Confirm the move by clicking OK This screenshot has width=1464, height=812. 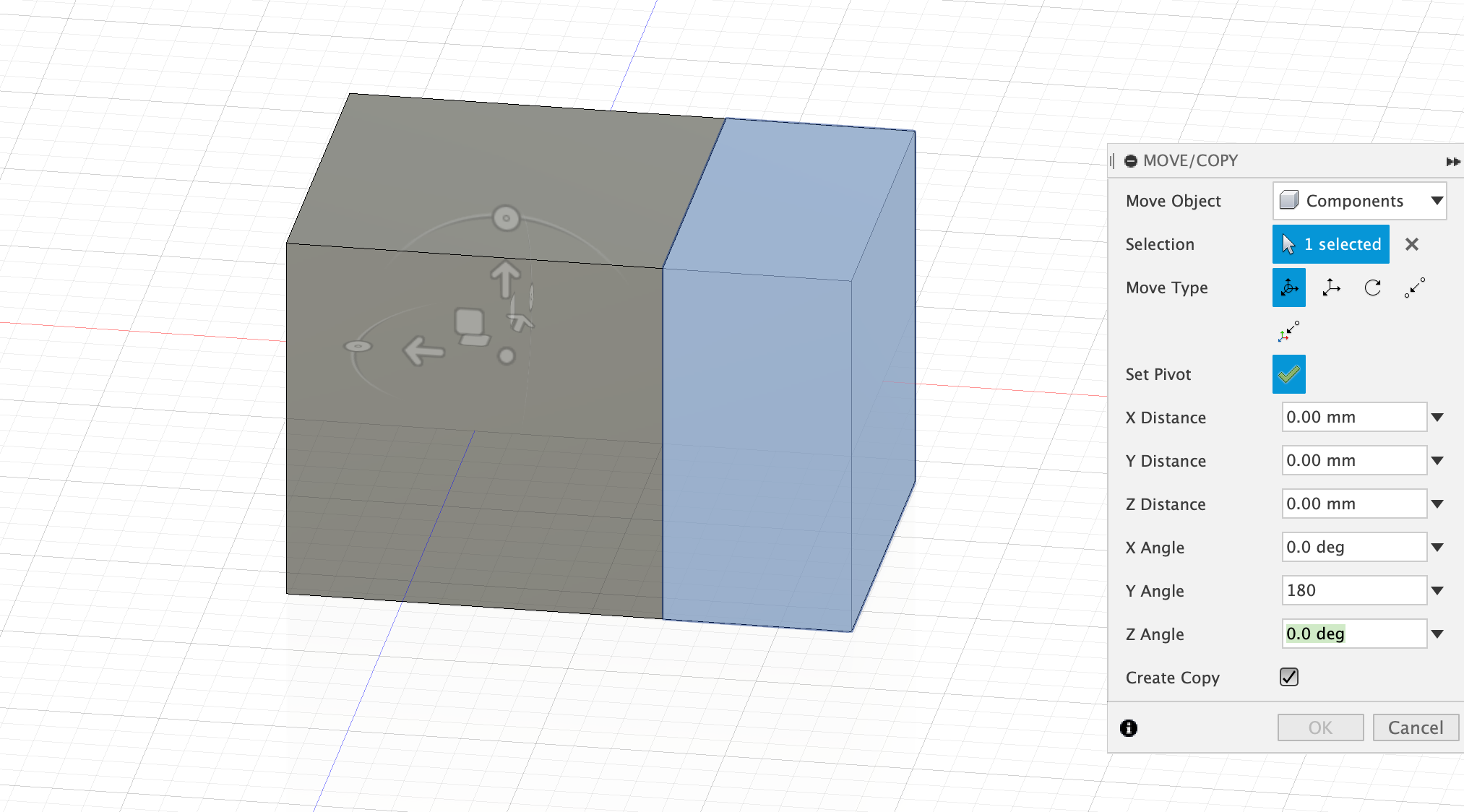point(1320,727)
